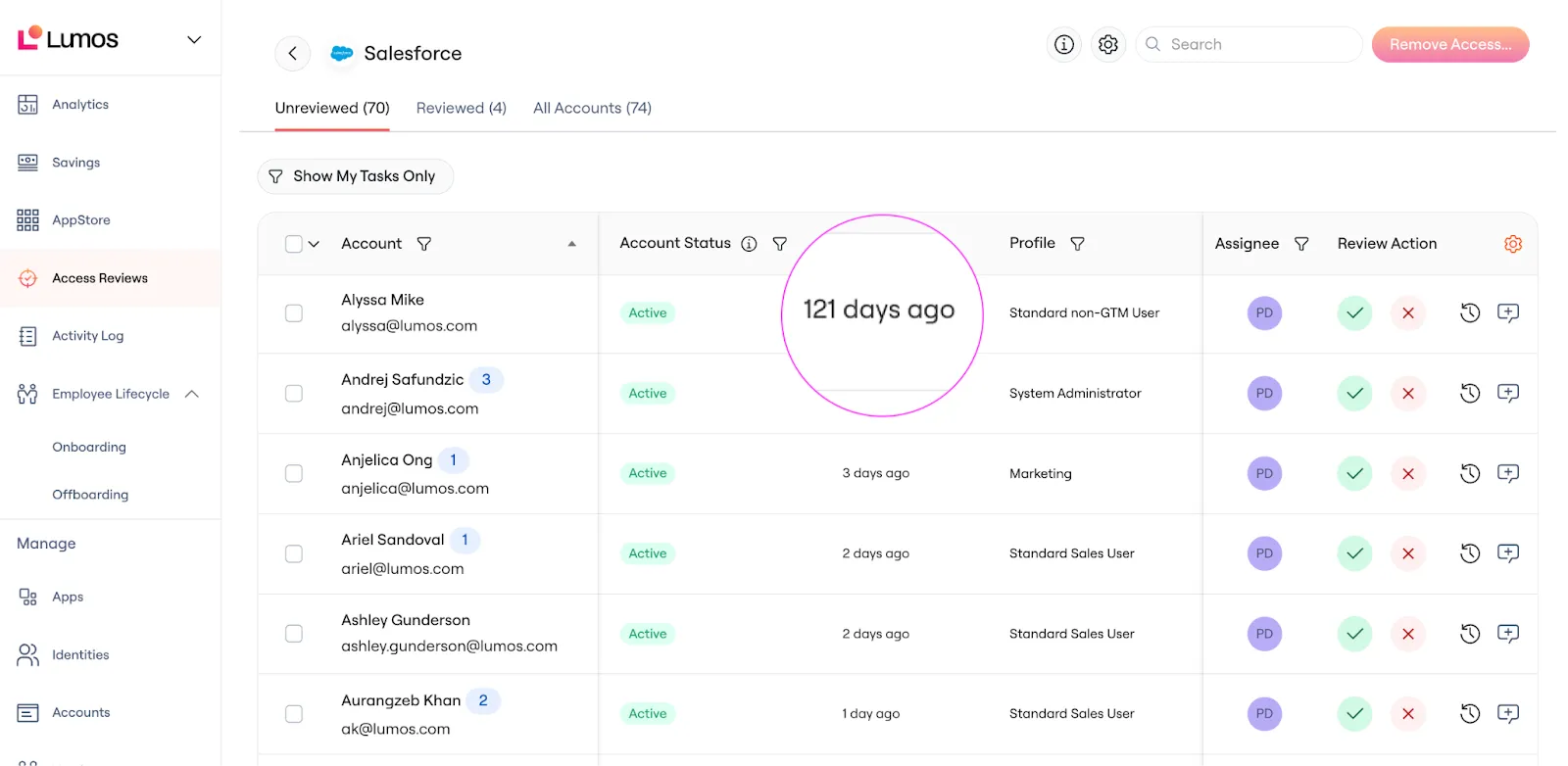Viewport: 1568px width, 766px height.
Task: Add comment for Andrej Safundzic
Action: coord(1508,394)
